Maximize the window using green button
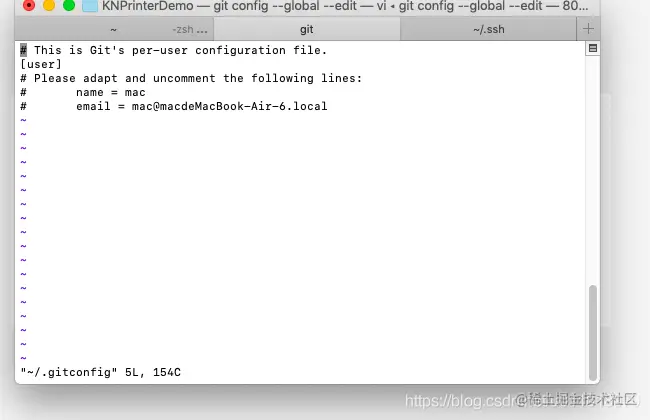Viewport: 650px width, 420px height. pos(69,5)
